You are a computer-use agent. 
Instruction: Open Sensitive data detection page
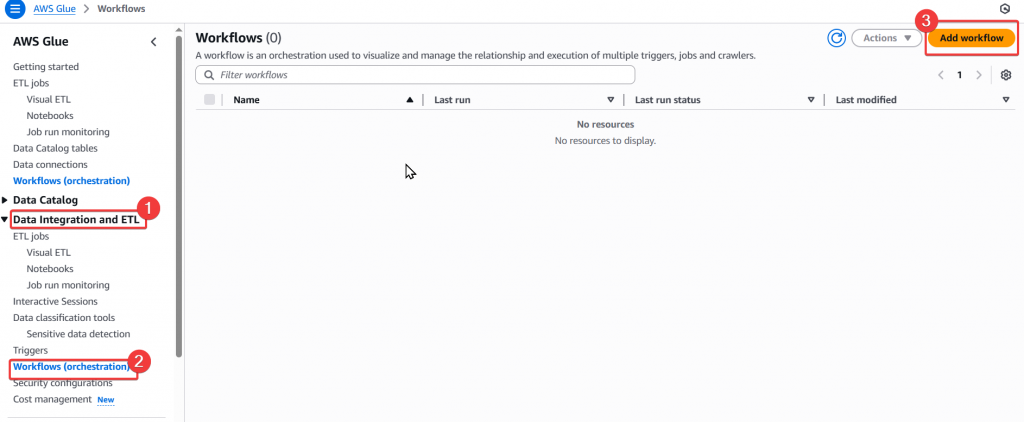pos(78,334)
